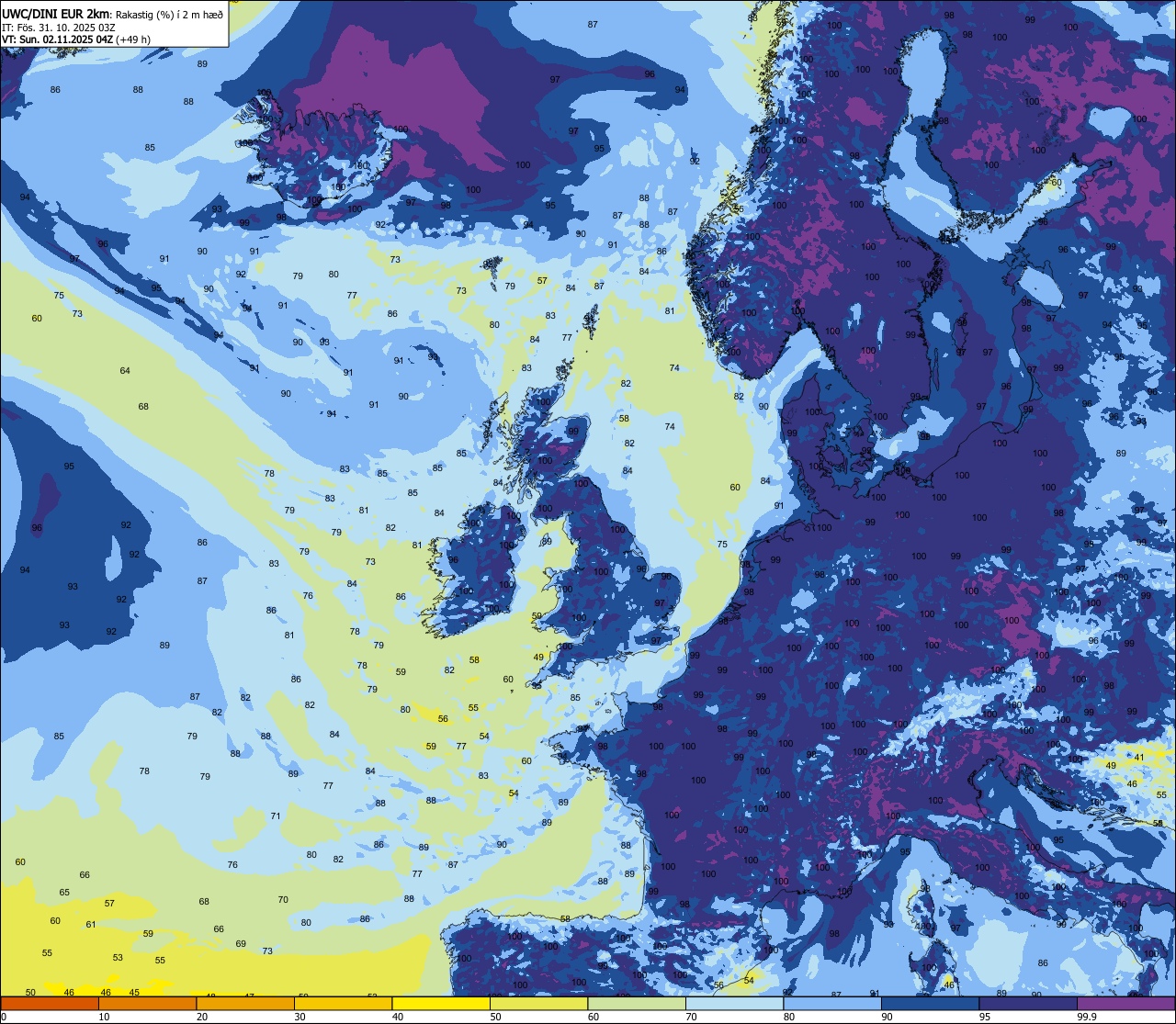Screen dimensions: 1176x1024
Task: Click the 20–30 amber legend swatch
Action: [x=245, y=1004]
